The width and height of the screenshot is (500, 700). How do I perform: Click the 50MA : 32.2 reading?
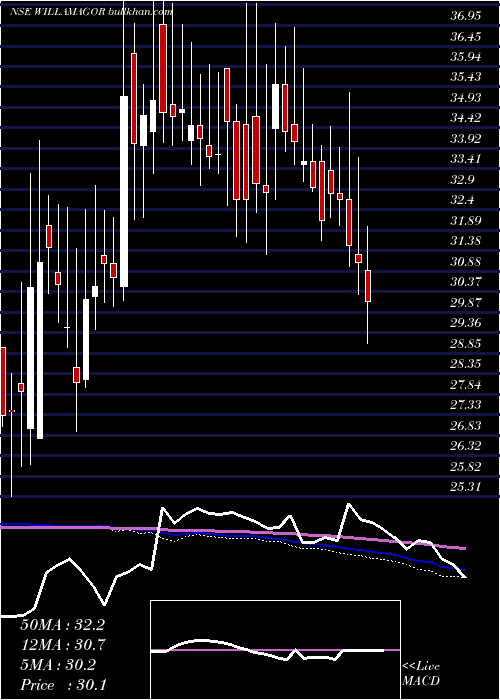coord(62,625)
